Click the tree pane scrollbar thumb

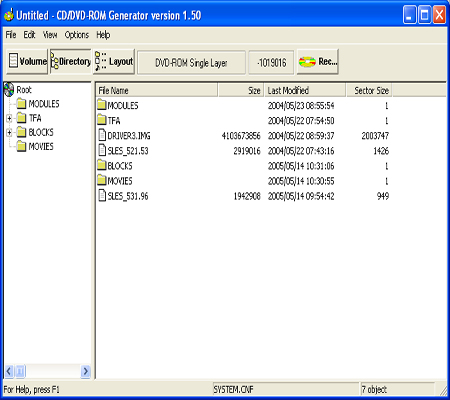point(20,371)
